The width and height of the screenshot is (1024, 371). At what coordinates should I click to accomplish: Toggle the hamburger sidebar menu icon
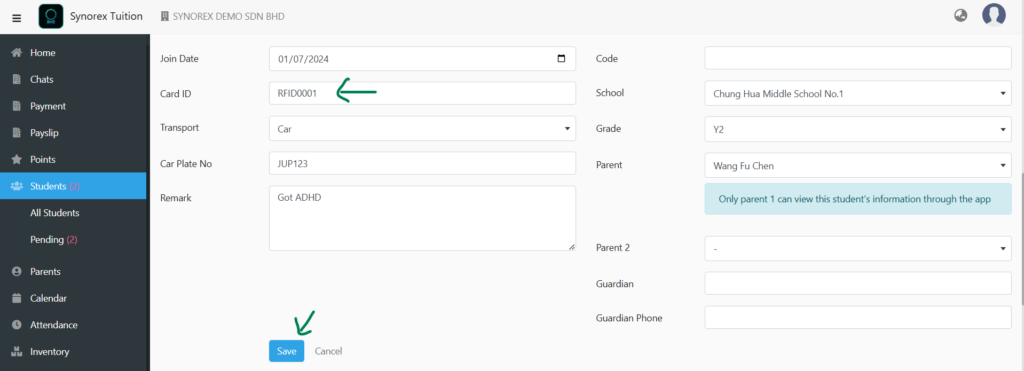click(x=17, y=17)
